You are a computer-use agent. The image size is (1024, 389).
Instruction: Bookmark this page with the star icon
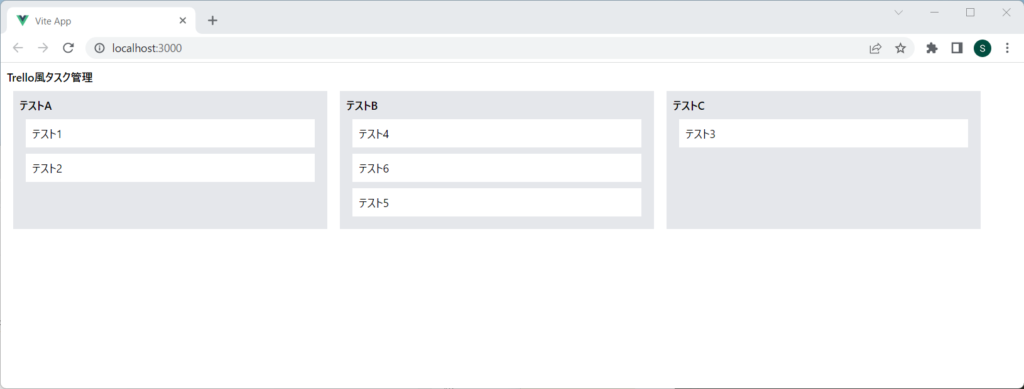point(901,48)
